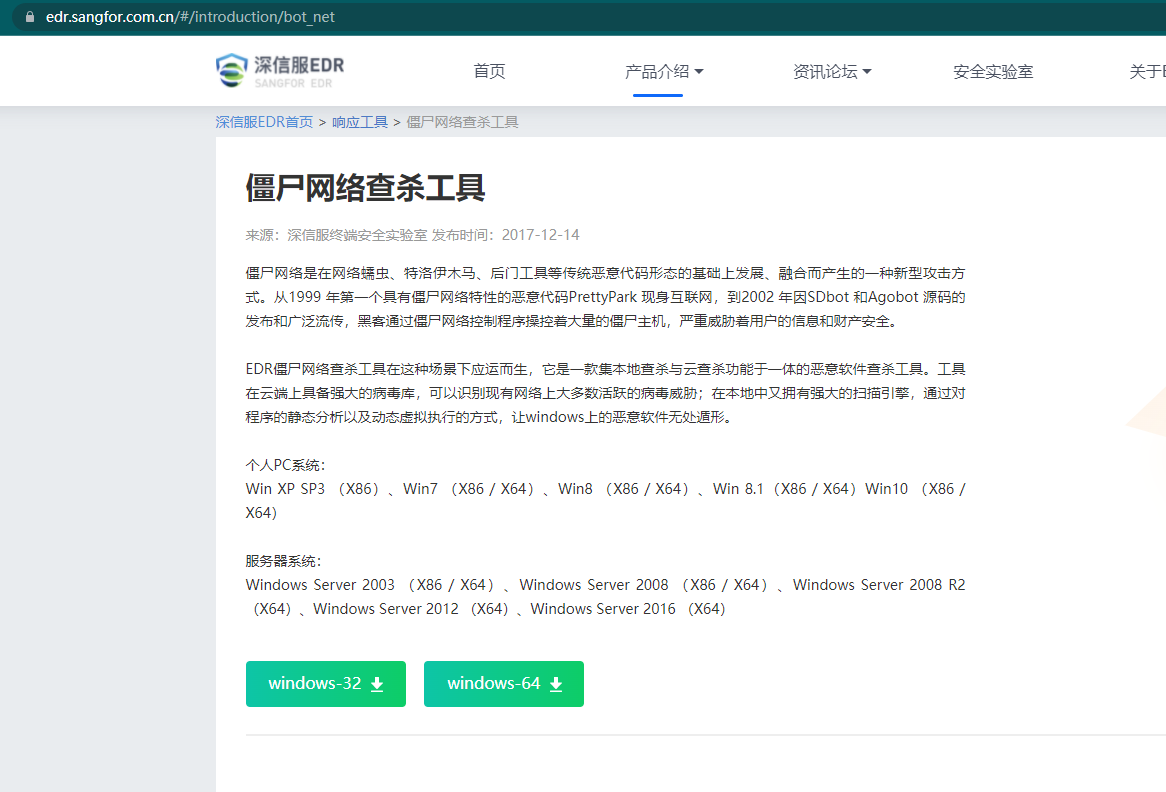Screen dimensions: 1166x792
Task: Follow the 深信服EDR首页 breadcrumb link
Action: point(264,122)
